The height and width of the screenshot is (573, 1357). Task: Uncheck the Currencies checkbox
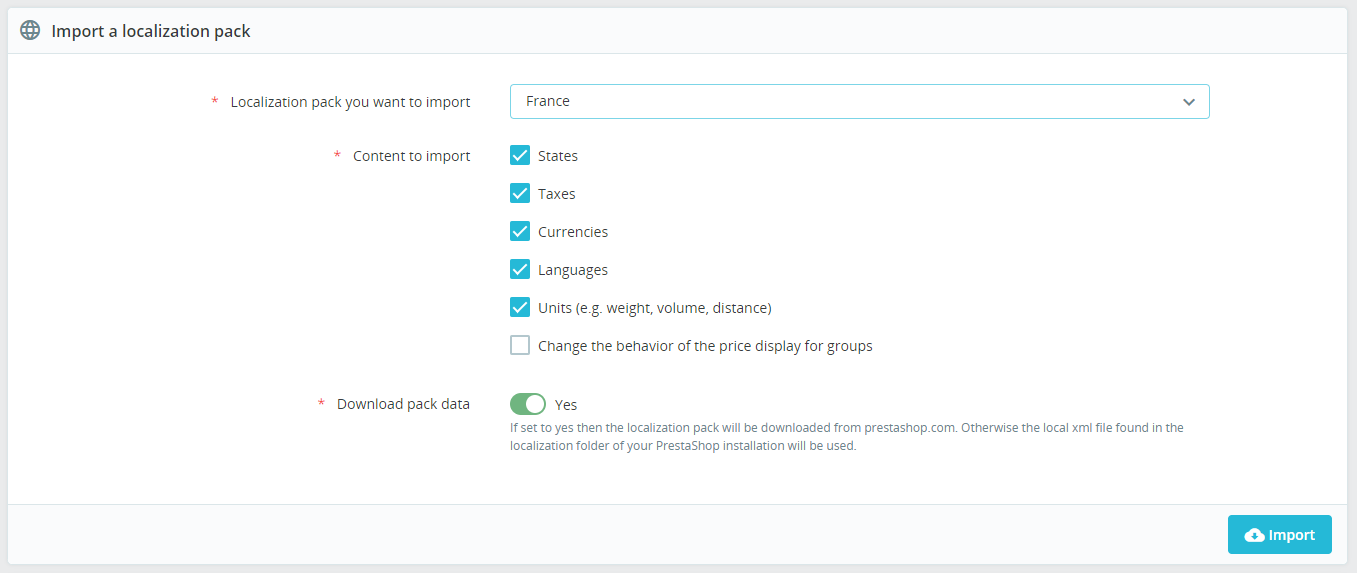click(520, 231)
